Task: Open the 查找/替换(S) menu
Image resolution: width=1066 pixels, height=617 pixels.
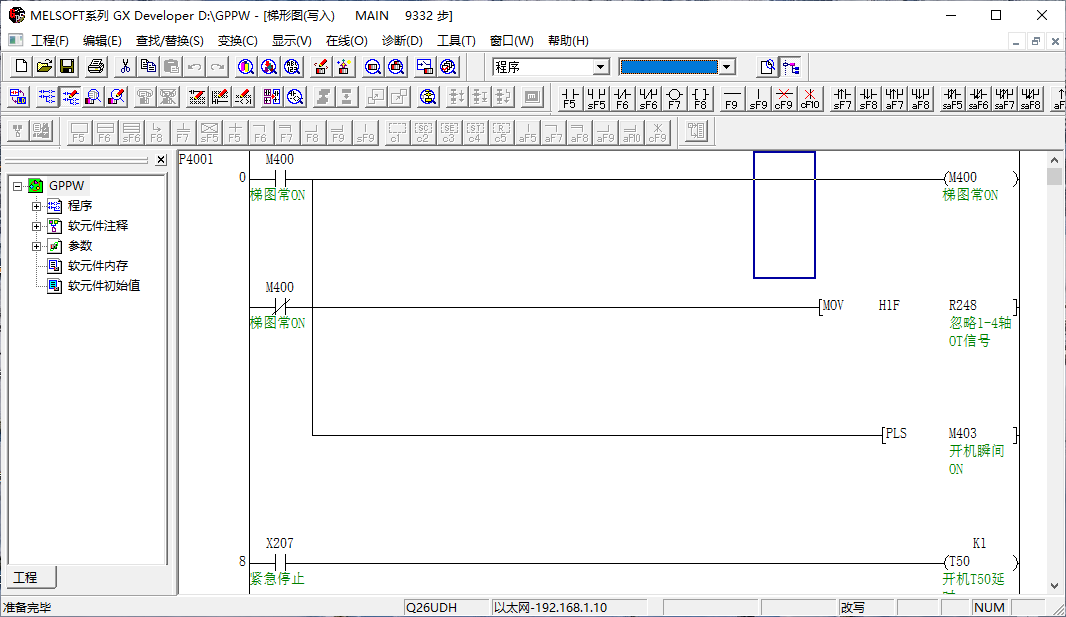Action: coord(169,41)
